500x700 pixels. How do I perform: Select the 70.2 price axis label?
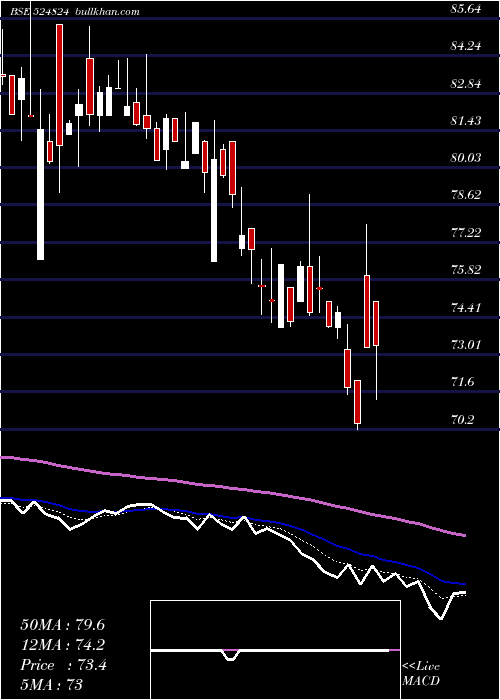click(462, 419)
